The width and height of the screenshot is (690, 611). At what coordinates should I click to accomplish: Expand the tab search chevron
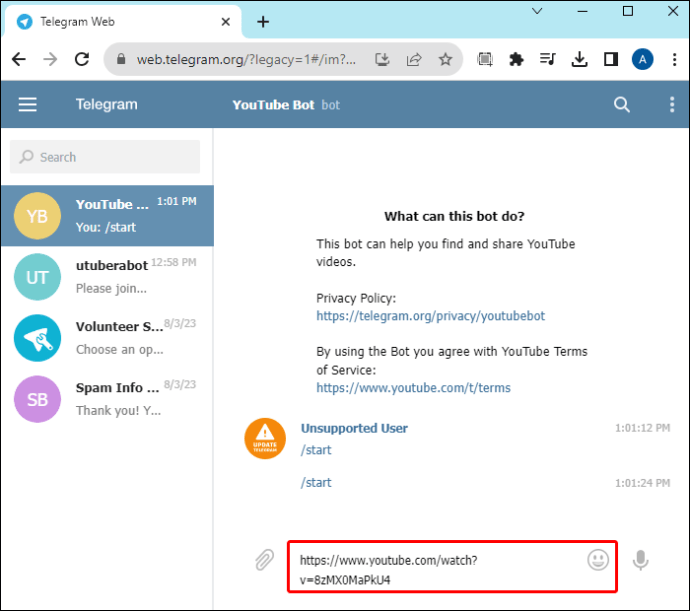(x=538, y=12)
